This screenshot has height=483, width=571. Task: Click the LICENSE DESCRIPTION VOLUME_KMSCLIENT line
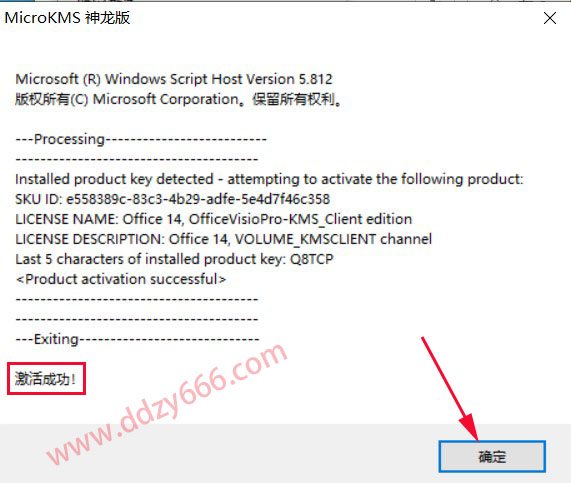[x=224, y=239]
